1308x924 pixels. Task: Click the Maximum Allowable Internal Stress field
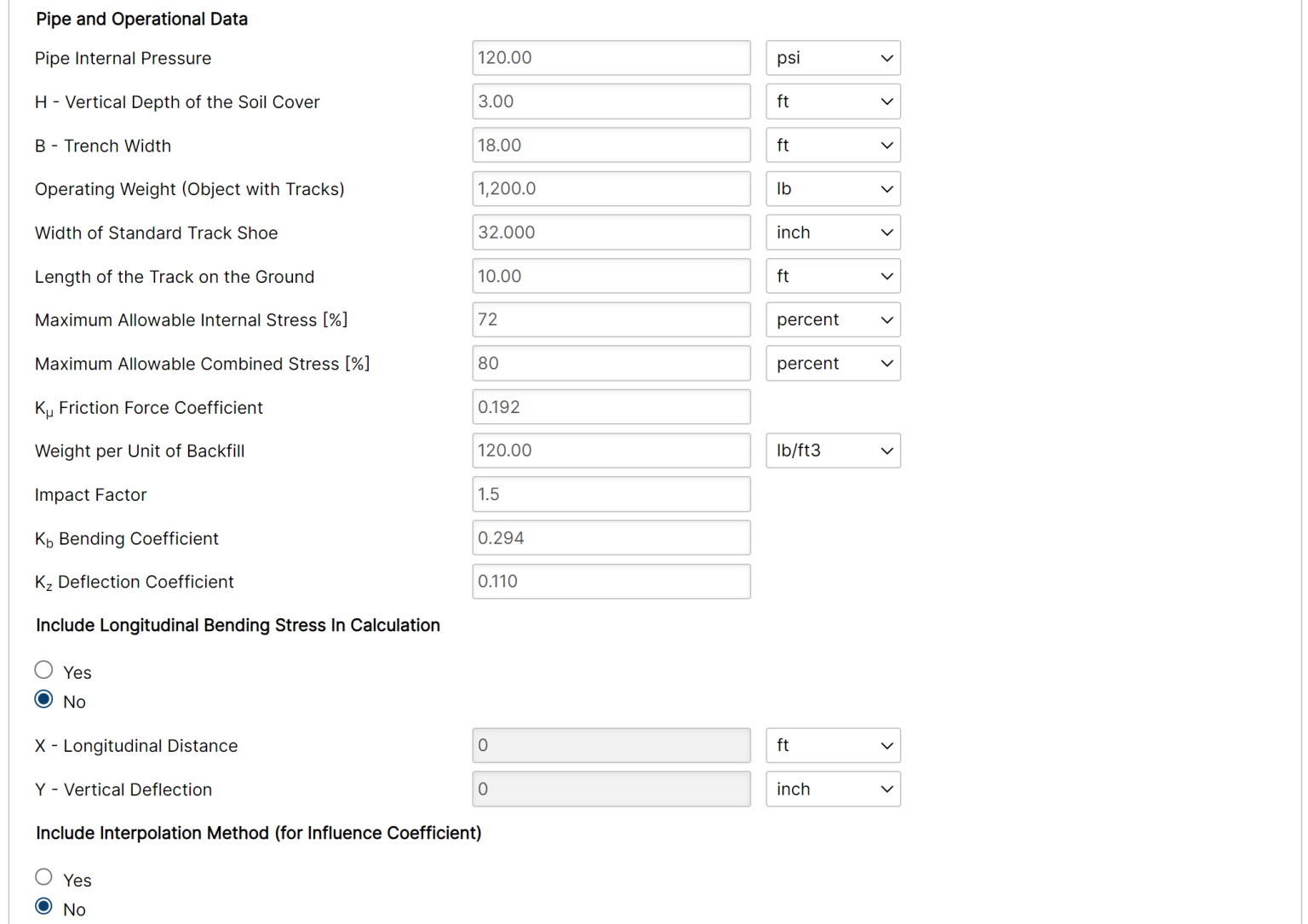[x=611, y=319]
